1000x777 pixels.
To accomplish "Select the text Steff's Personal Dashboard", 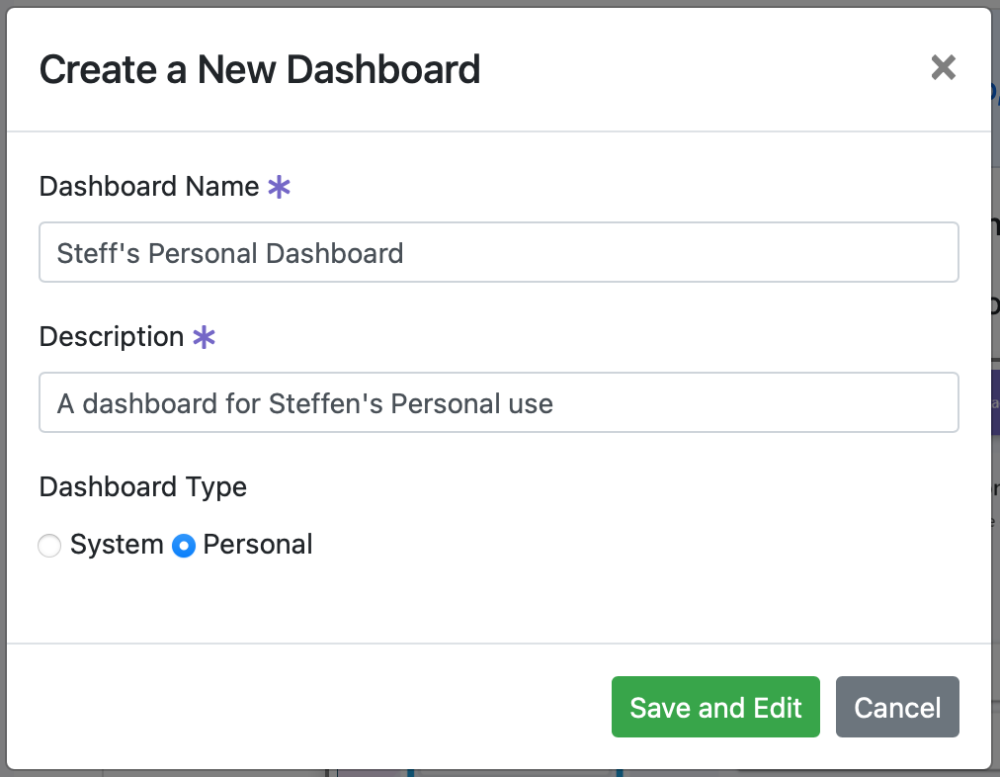I will point(229,252).
